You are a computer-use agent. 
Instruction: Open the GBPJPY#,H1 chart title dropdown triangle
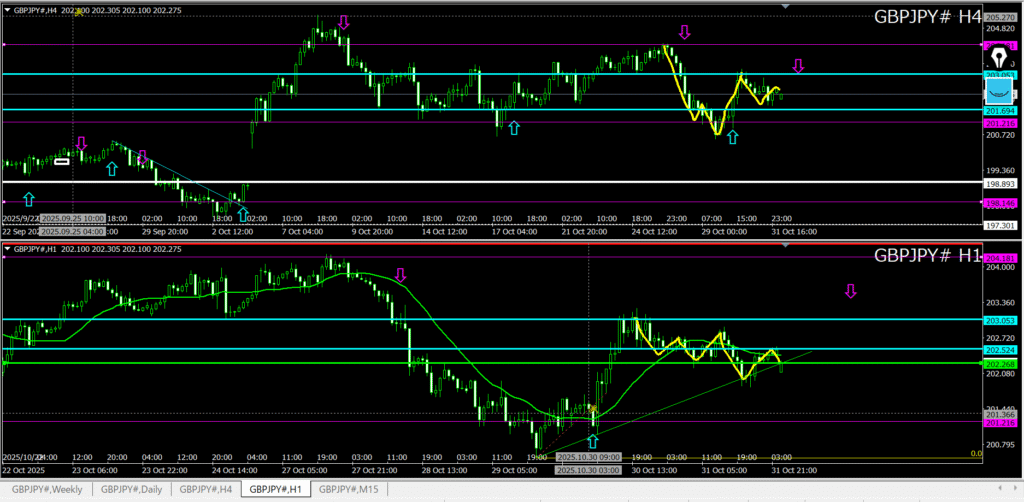pos(7,248)
